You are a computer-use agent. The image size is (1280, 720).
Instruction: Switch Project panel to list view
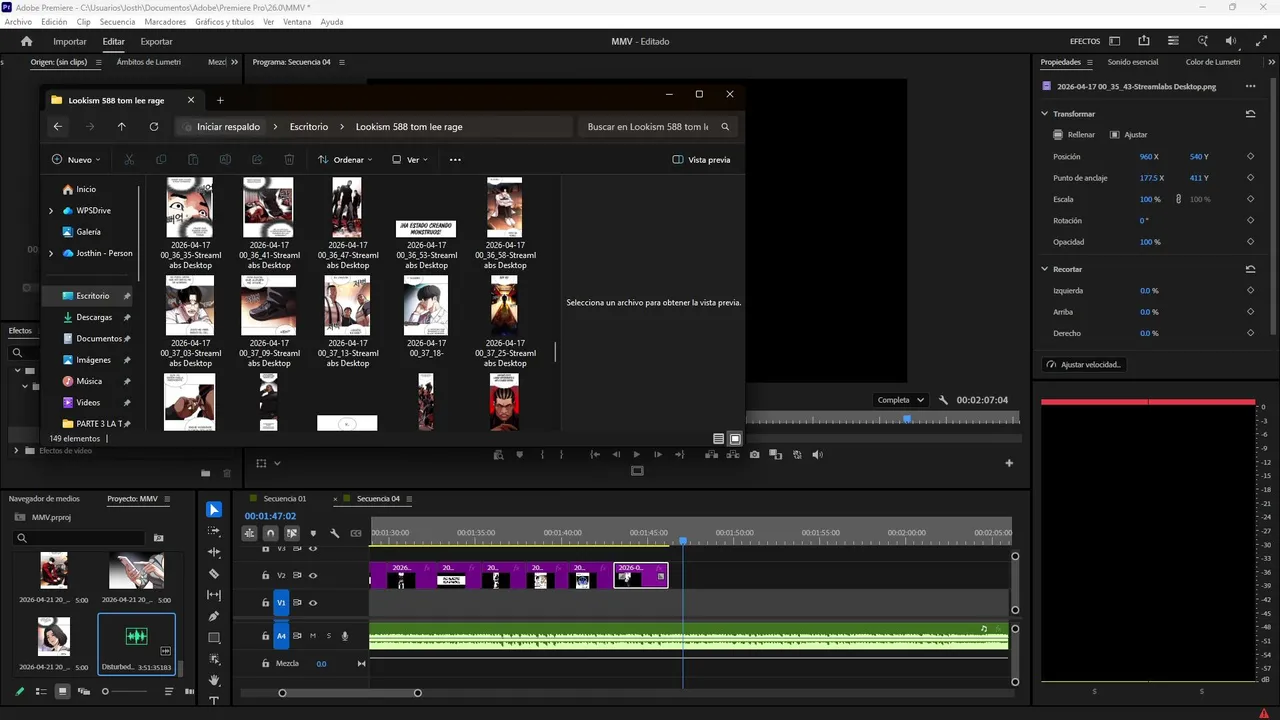[x=41, y=691]
